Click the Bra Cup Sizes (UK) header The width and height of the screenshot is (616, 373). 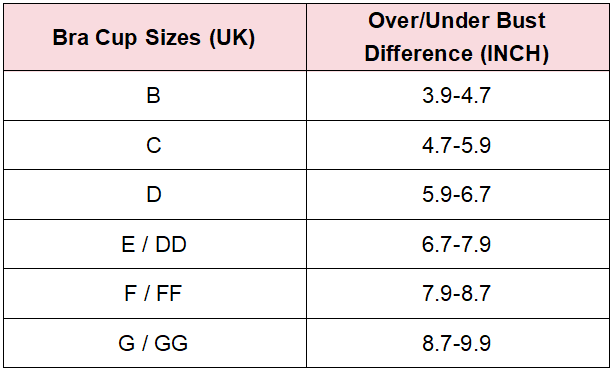click(x=155, y=38)
